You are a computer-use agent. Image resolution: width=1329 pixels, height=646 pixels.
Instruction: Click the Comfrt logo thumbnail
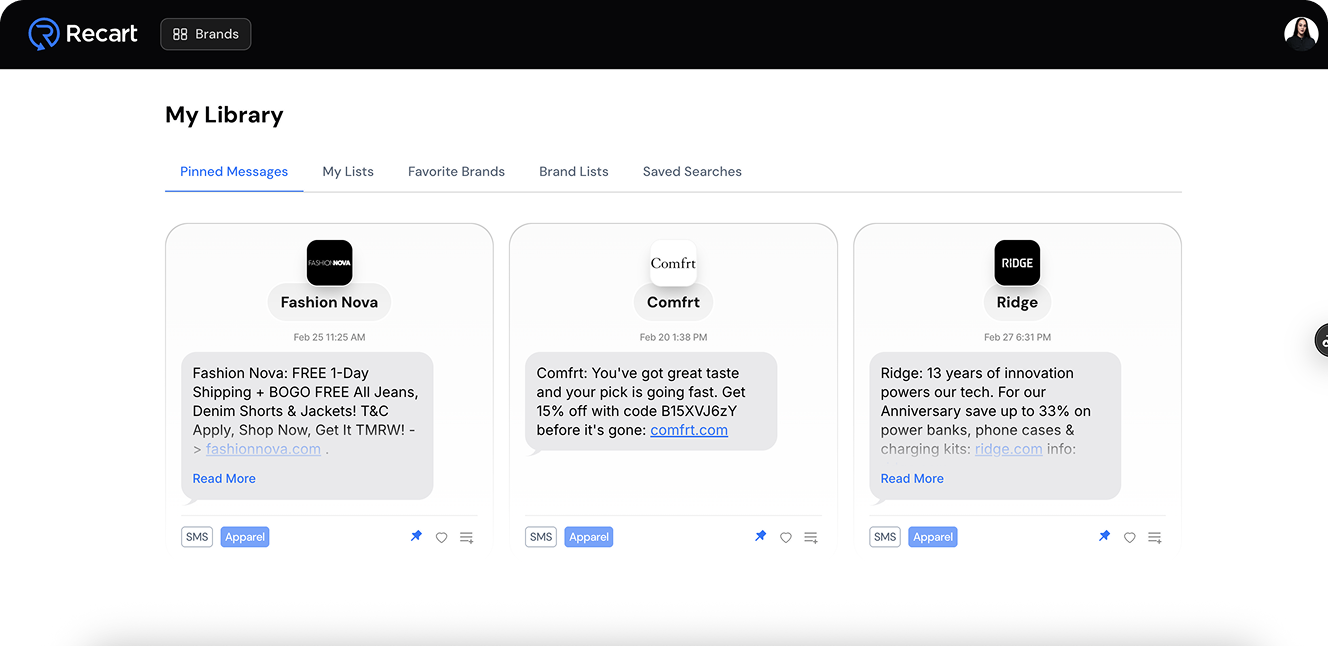[673, 263]
